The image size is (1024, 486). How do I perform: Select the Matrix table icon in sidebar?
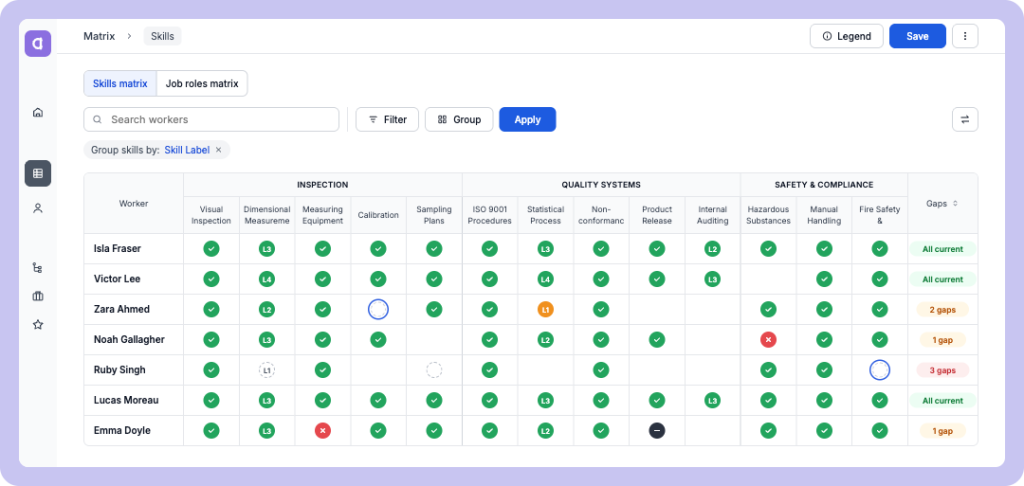[38, 173]
